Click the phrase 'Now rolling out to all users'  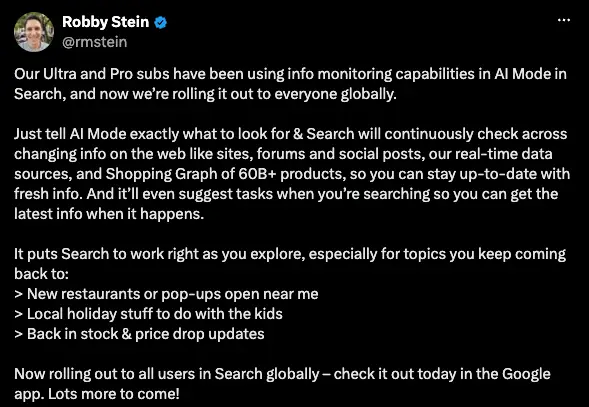coord(103,374)
